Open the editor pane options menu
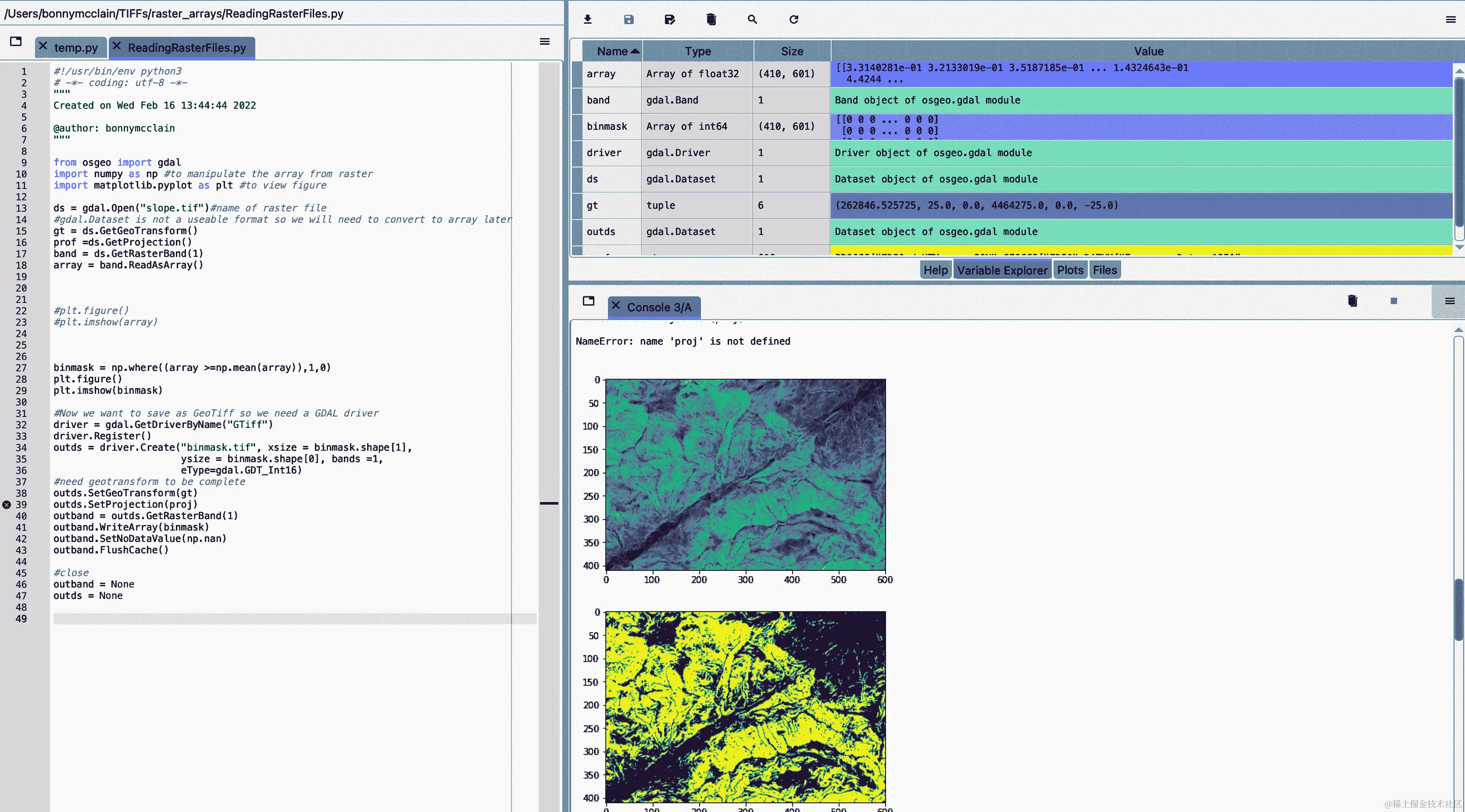Image resolution: width=1465 pixels, height=812 pixels. [x=544, y=41]
